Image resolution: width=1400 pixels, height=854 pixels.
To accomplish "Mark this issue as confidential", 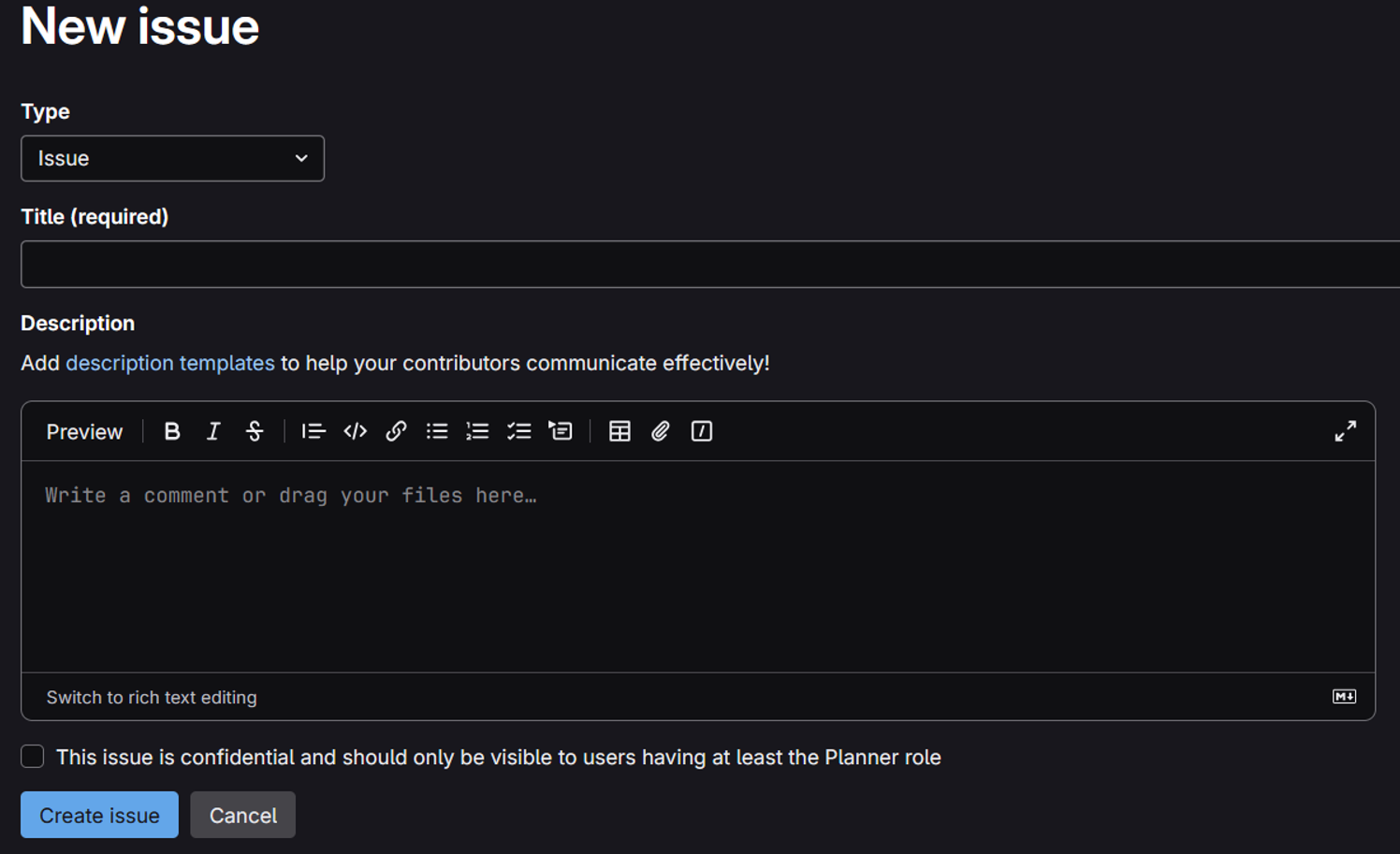I will (x=33, y=757).
